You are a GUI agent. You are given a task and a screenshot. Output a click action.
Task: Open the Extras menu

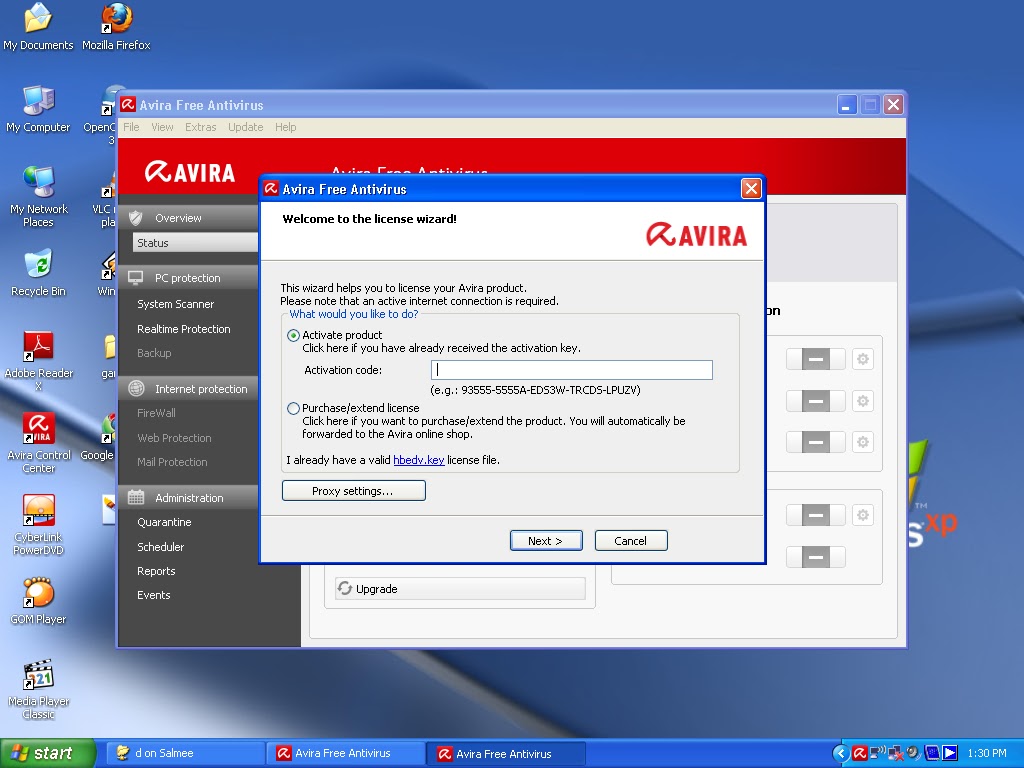(200, 127)
